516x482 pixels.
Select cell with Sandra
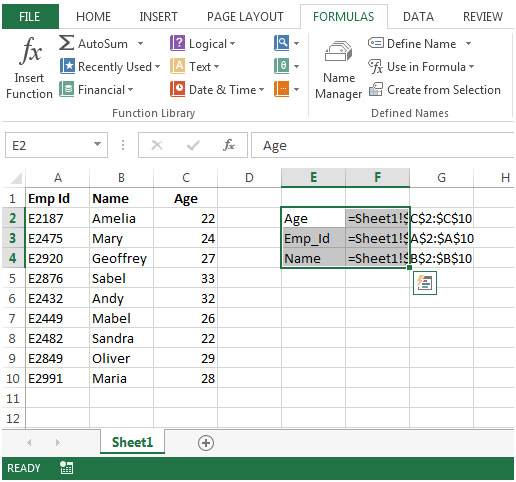point(121,338)
